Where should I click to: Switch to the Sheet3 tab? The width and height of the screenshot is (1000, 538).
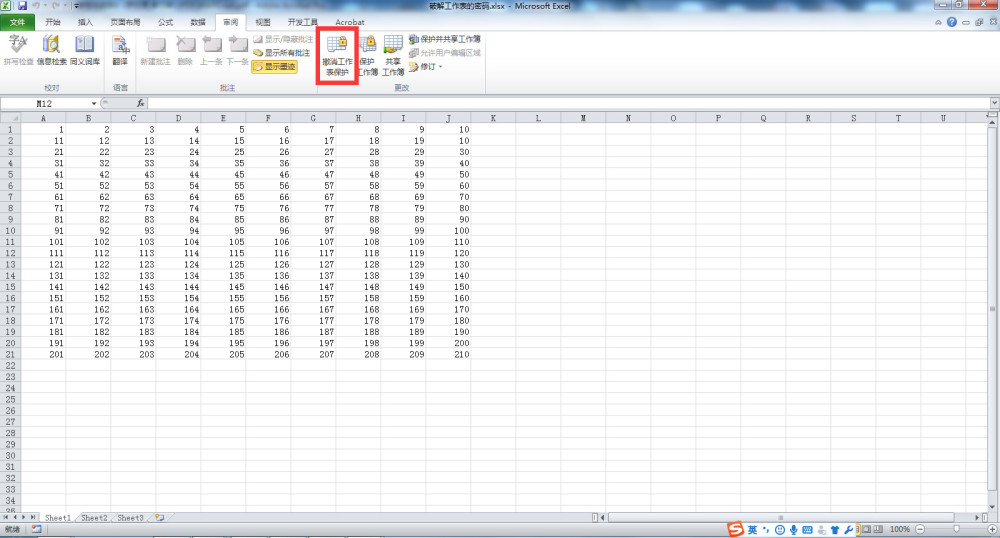pyautogui.click(x=130, y=518)
